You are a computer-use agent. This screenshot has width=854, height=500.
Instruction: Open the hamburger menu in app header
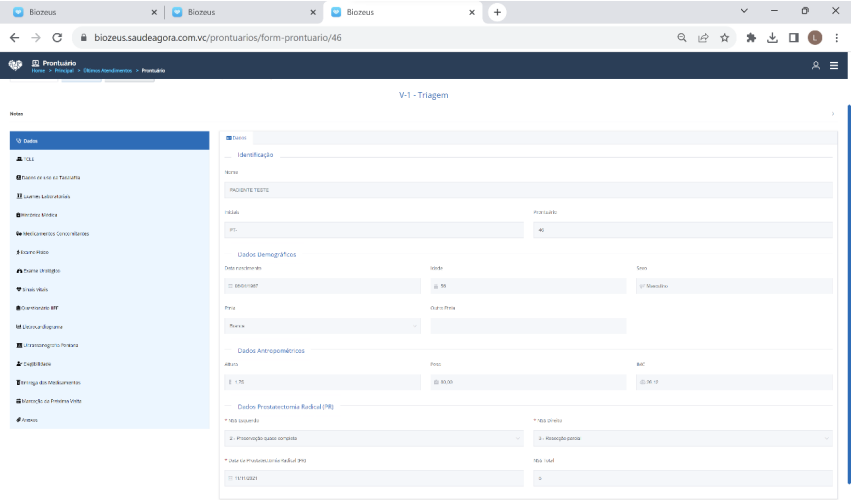(x=834, y=65)
